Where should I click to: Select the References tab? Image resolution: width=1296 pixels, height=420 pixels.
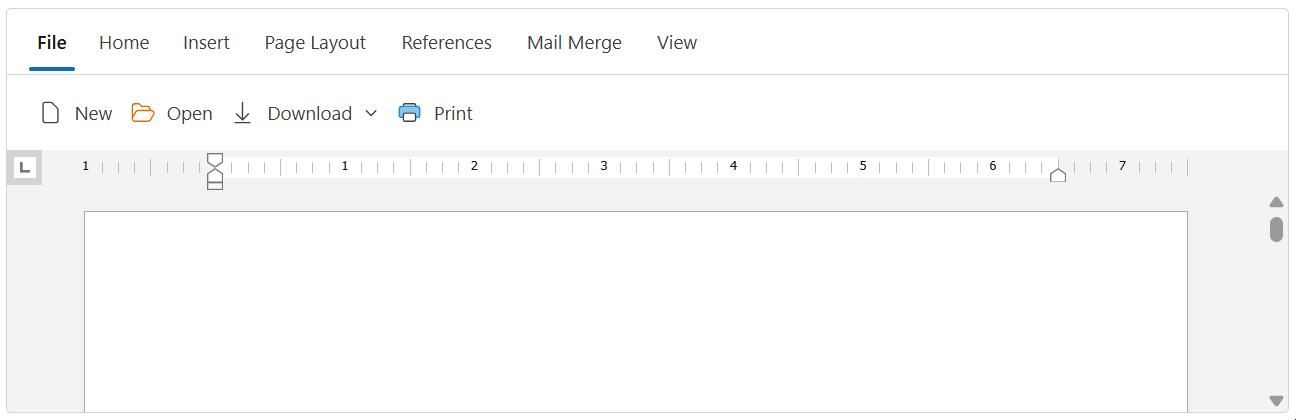tap(446, 43)
